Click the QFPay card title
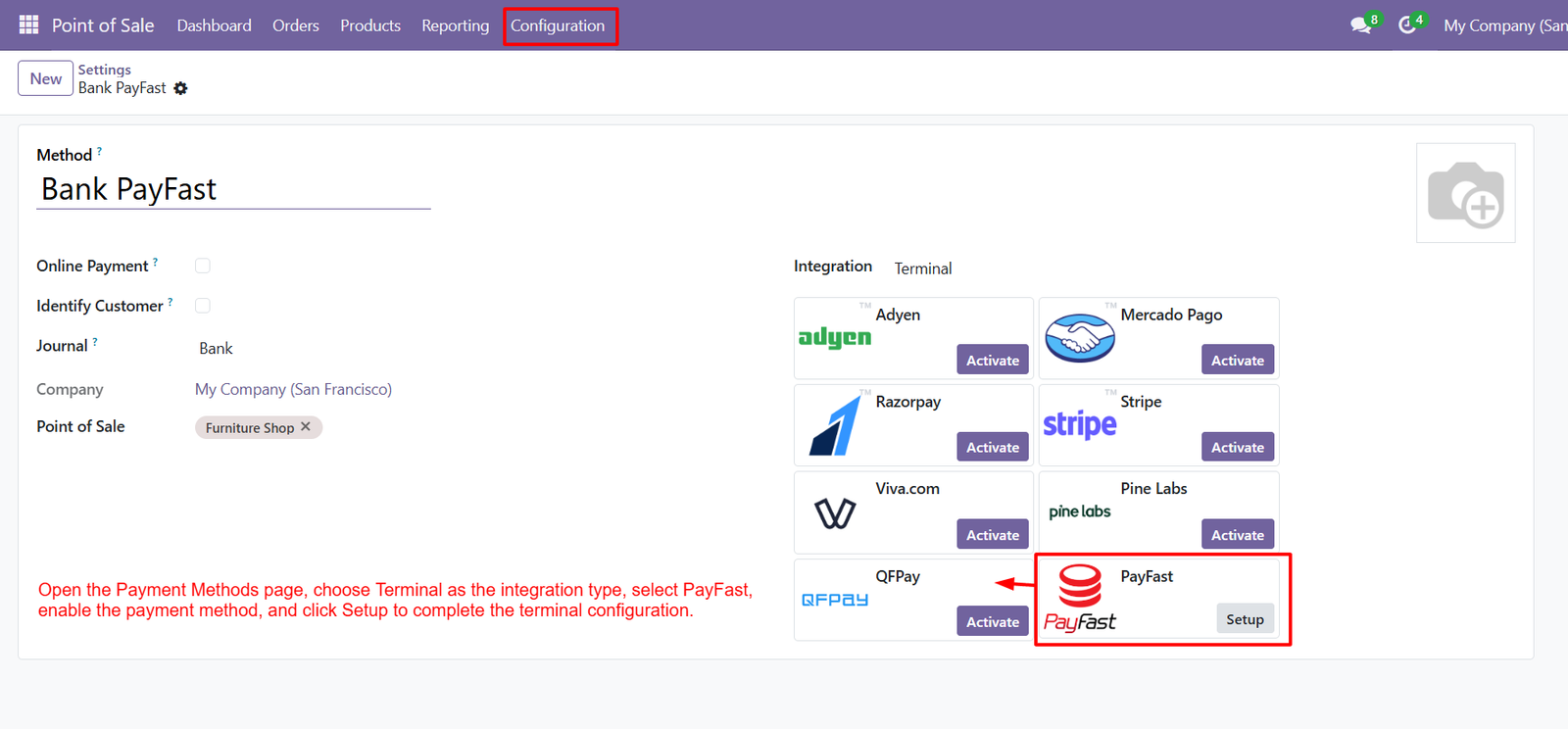 tap(898, 576)
